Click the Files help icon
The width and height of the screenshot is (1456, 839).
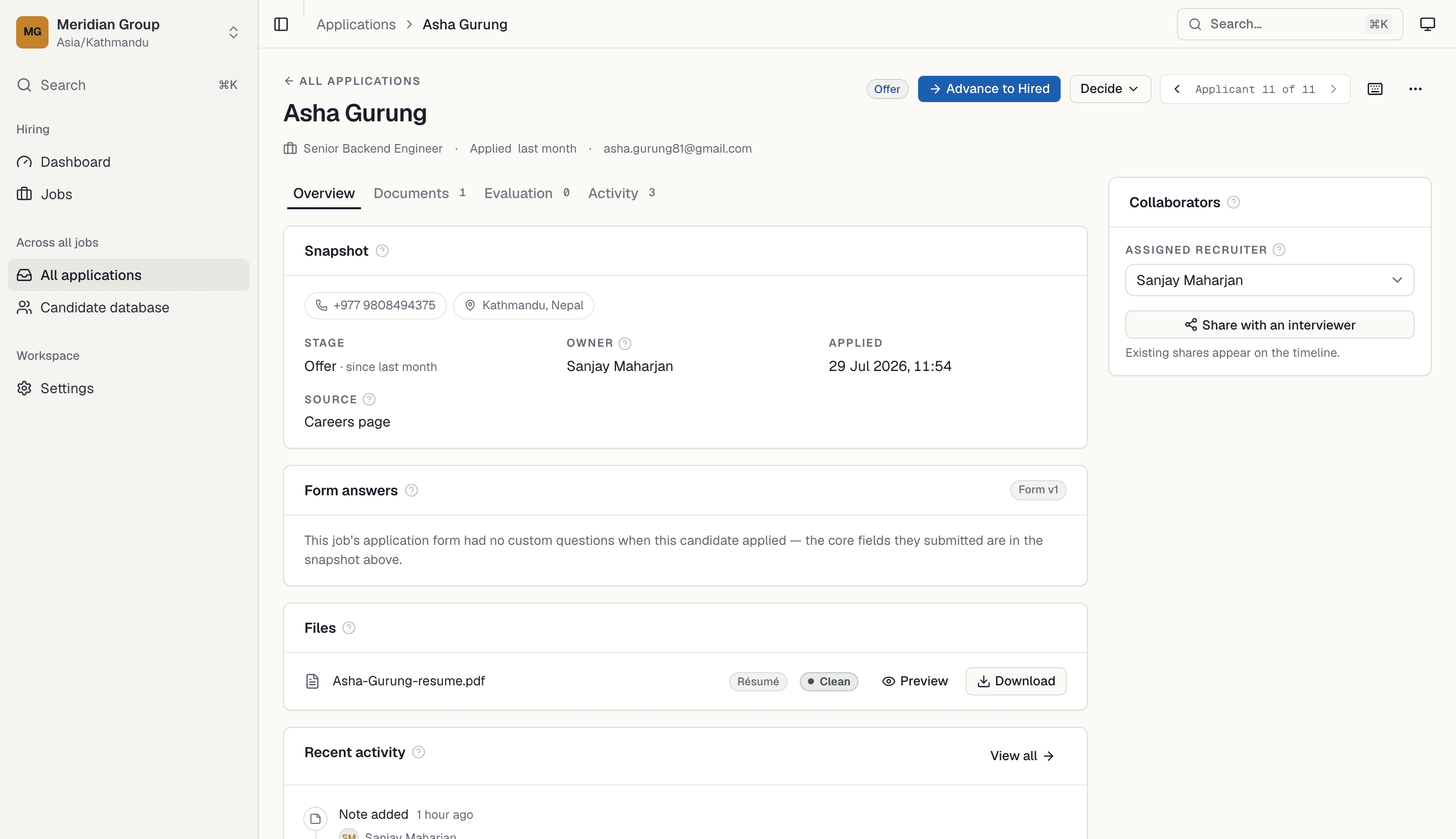349,628
